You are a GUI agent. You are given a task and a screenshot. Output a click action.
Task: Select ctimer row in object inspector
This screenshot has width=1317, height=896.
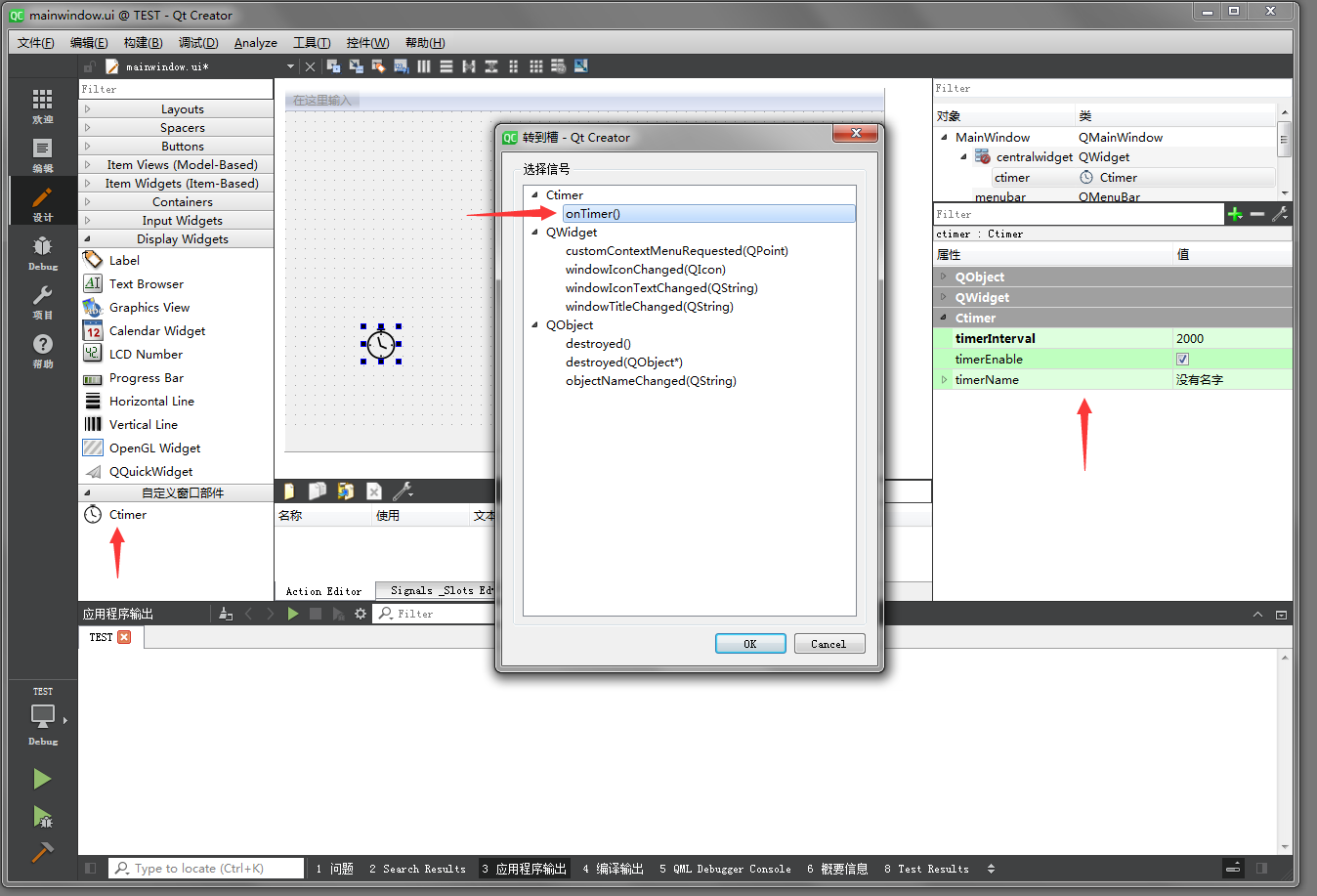tap(1133, 178)
